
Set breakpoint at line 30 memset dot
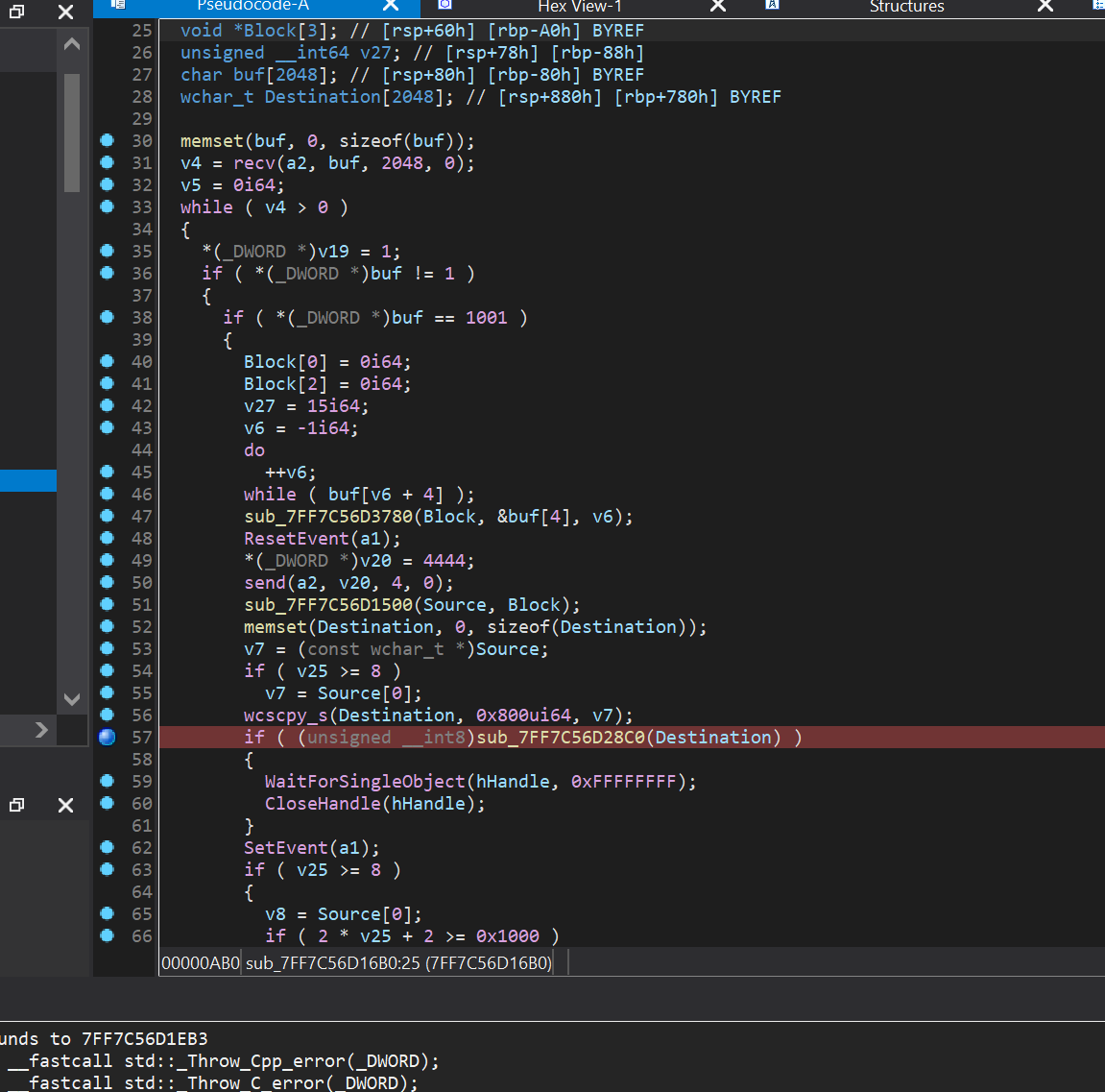tap(107, 140)
